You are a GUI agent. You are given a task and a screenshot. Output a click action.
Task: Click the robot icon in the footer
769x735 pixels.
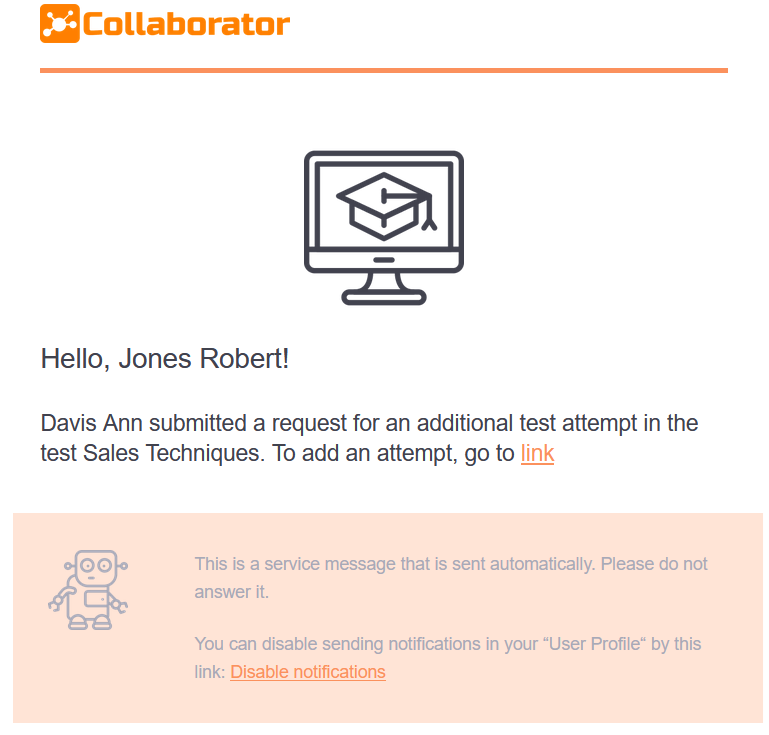tap(87, 590)
